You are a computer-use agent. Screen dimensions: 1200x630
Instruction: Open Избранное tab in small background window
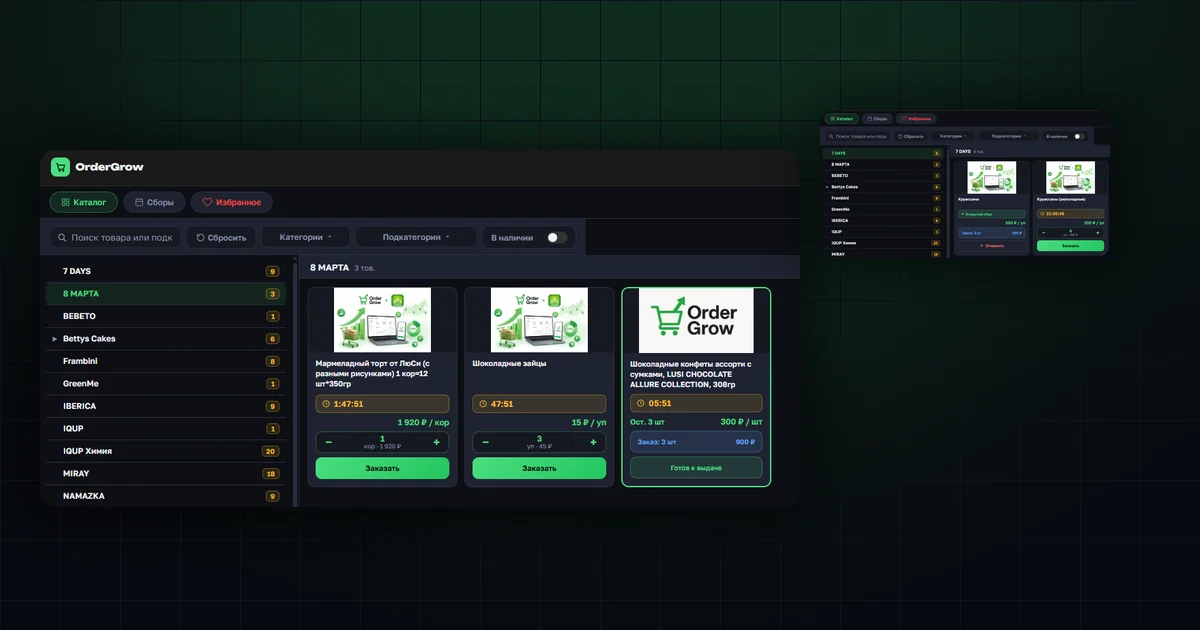(x=916, y=118)
